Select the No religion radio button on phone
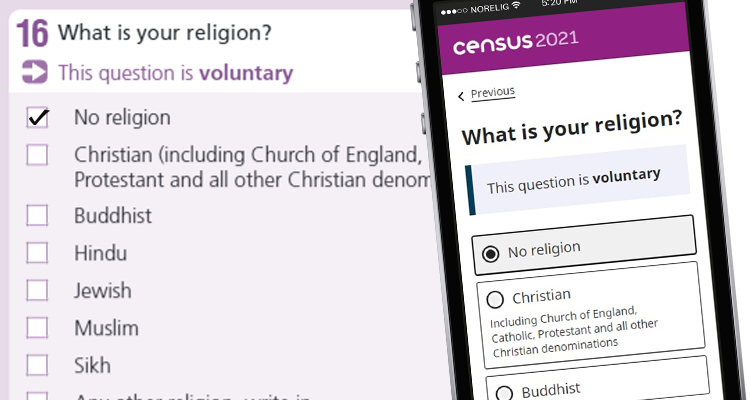 491,253
